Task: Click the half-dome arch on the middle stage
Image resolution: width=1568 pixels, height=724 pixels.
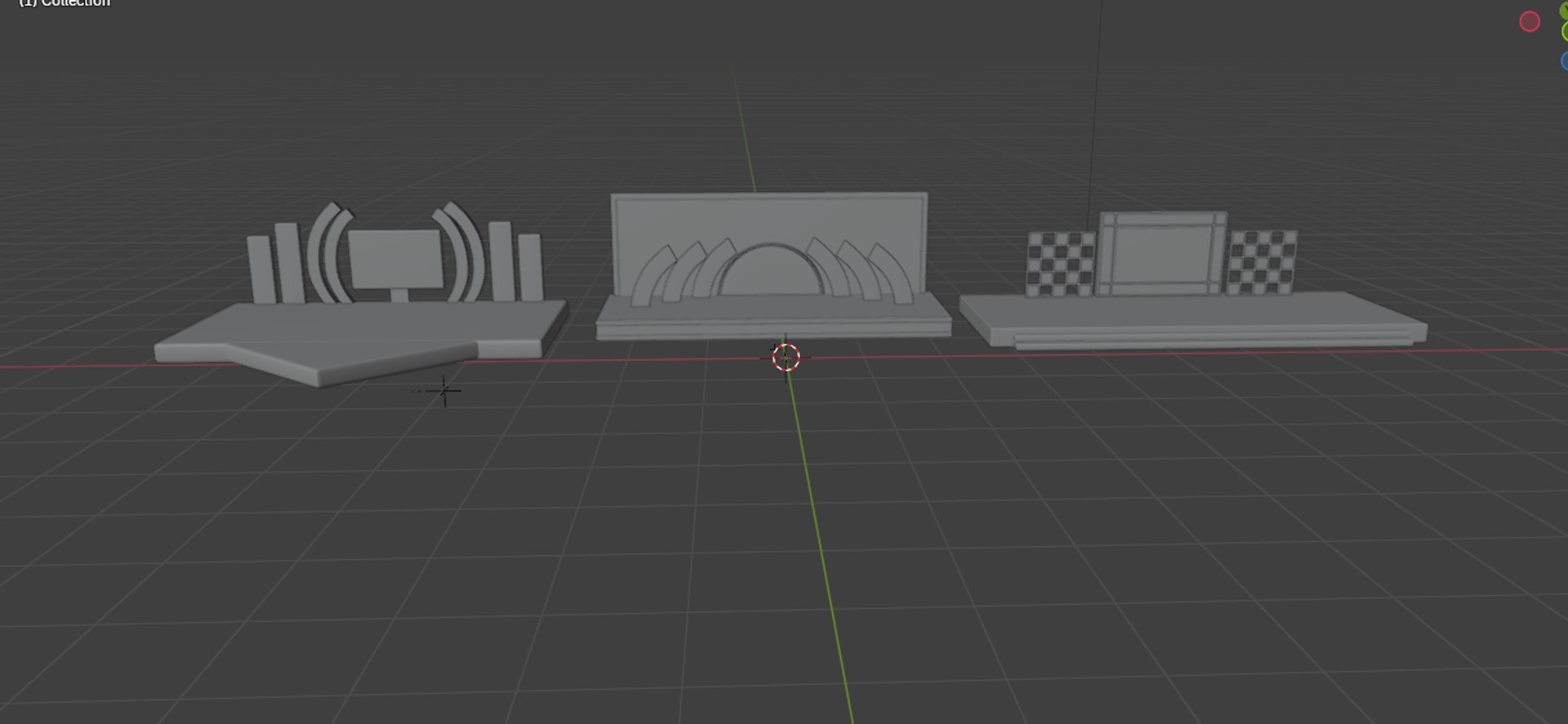Action: click(x=770, y=270)
